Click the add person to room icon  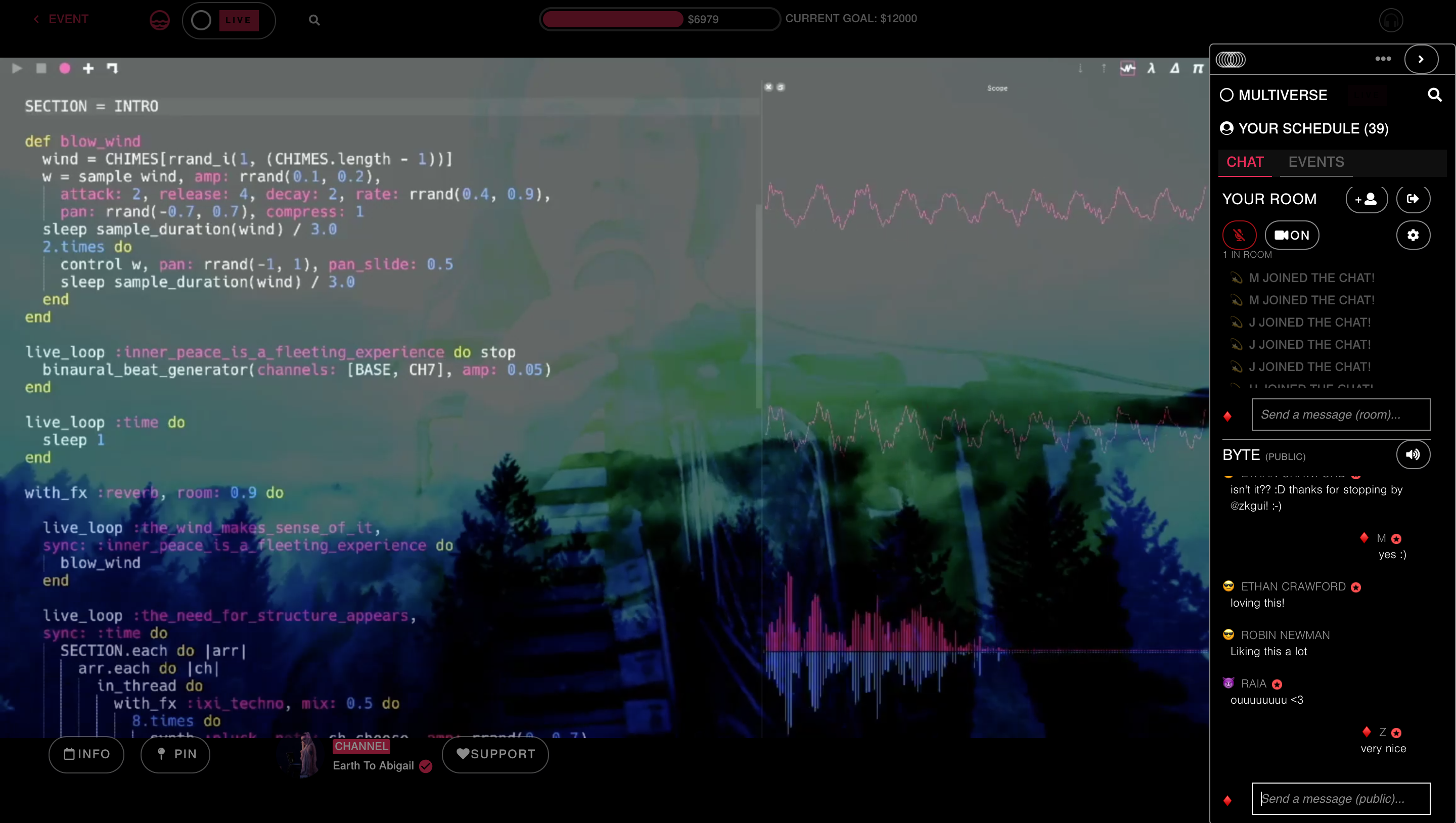(x=1366, y=199)
